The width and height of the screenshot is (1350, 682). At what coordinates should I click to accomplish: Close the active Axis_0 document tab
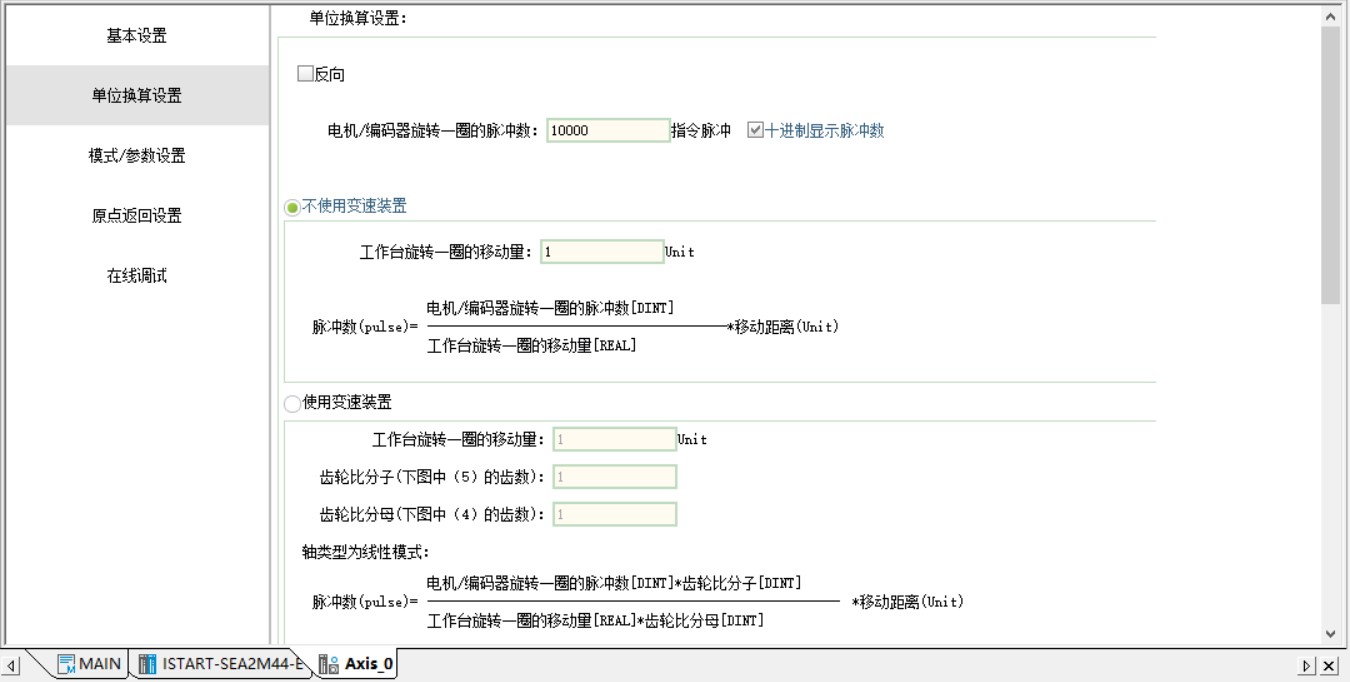click(1329, 666)
